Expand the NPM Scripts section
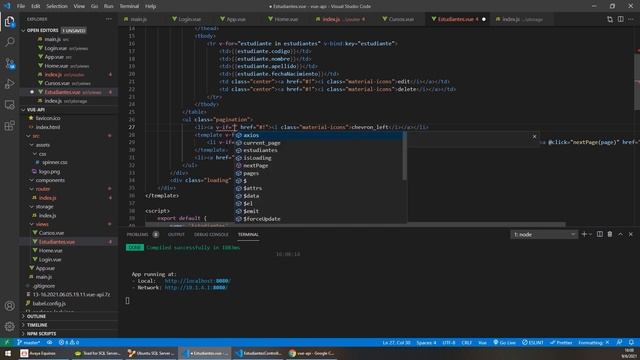The width and height of the screenshot is (640, 360). tap(69, 333)
